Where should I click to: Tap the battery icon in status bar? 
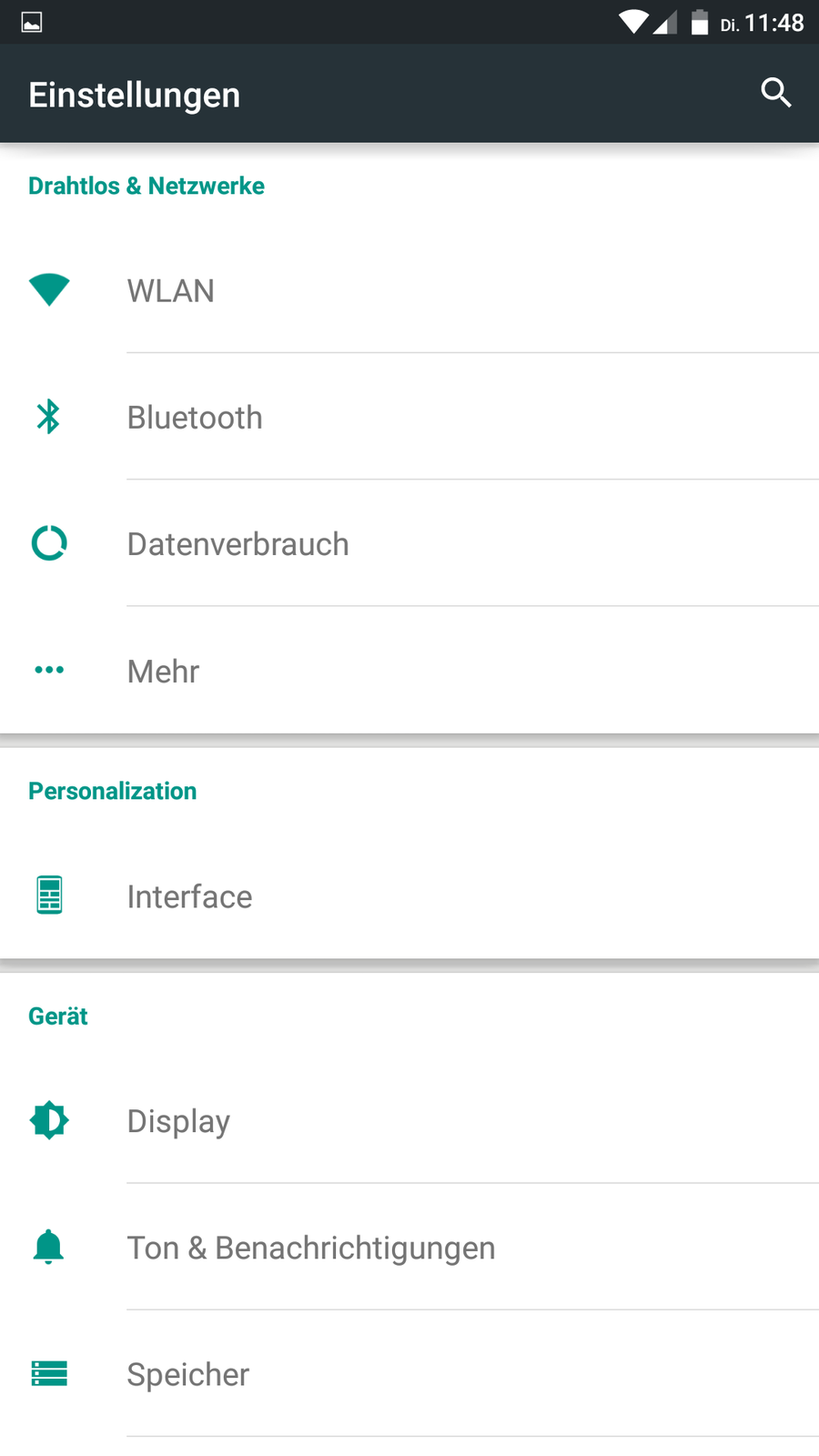pos(699,23)
